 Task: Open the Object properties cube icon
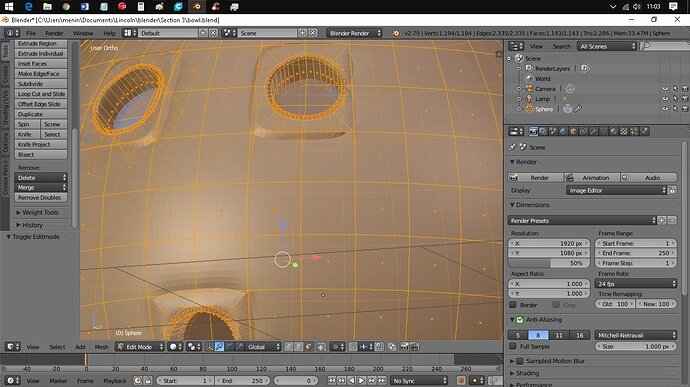(573, 131)
